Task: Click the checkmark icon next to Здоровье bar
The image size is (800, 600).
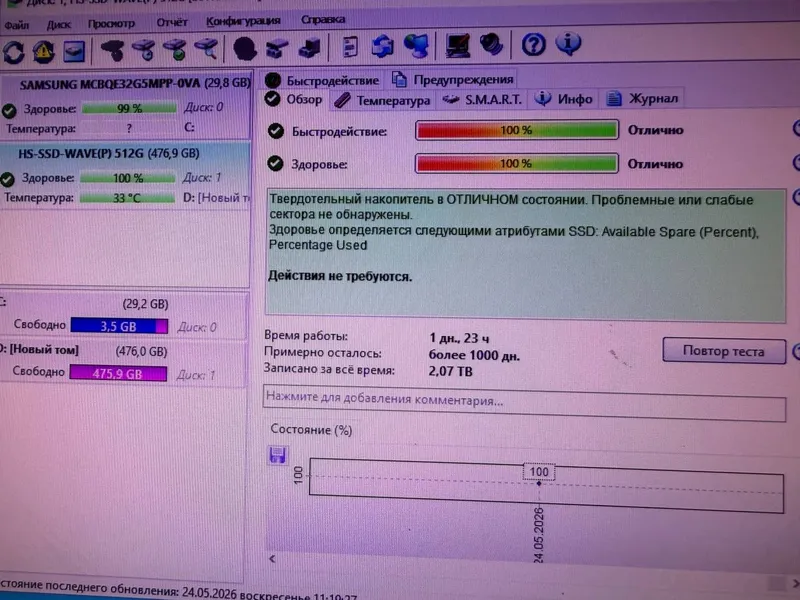Action: coord(276,164)
